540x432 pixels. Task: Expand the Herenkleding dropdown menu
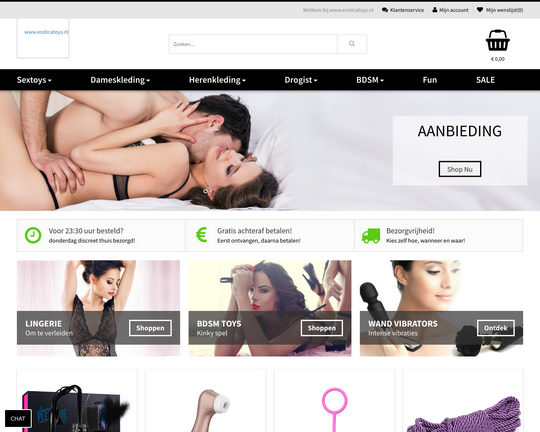(x=217, y=80)
